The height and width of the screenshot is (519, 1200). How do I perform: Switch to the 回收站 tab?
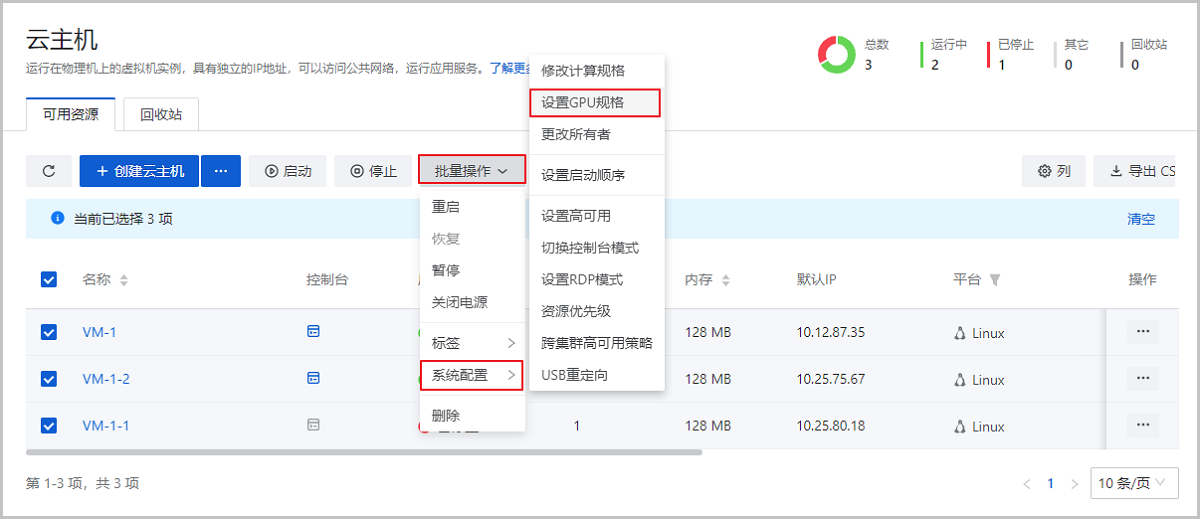pos(161,114)
